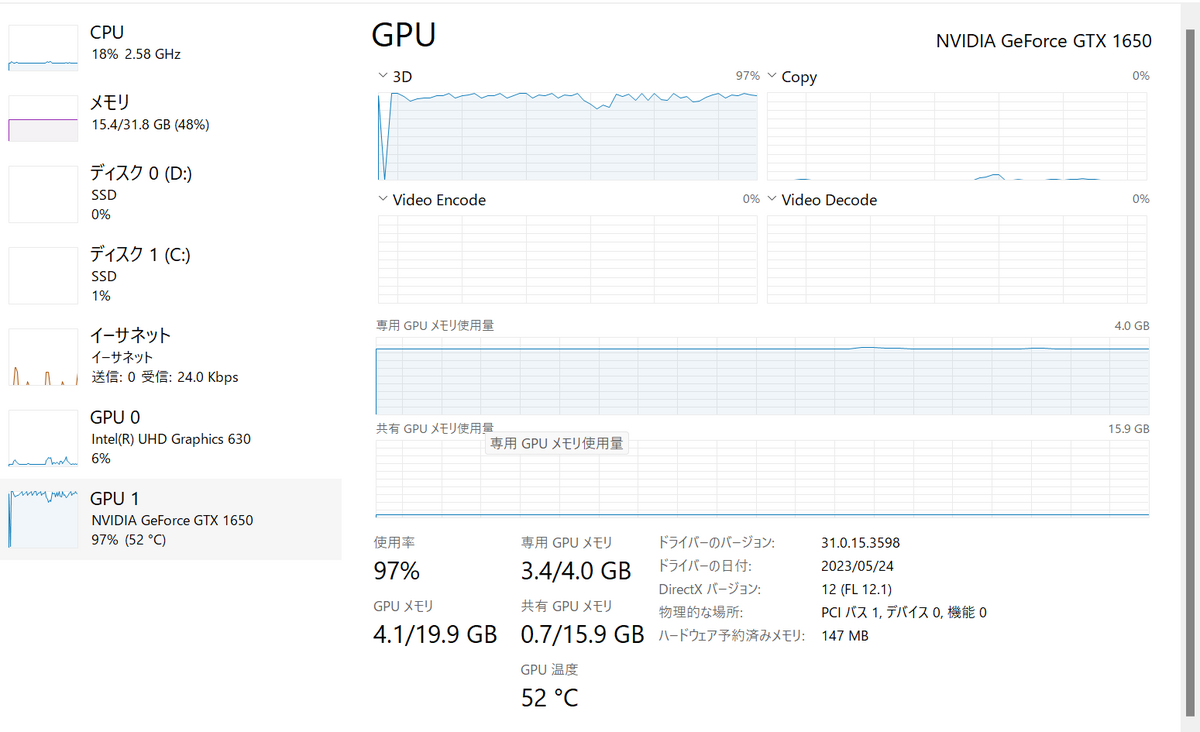Viewport: 1200px width, 732px height.
Task: Click the 共有 GPU メモリ使用量 graph
Action: click(763, 478)
